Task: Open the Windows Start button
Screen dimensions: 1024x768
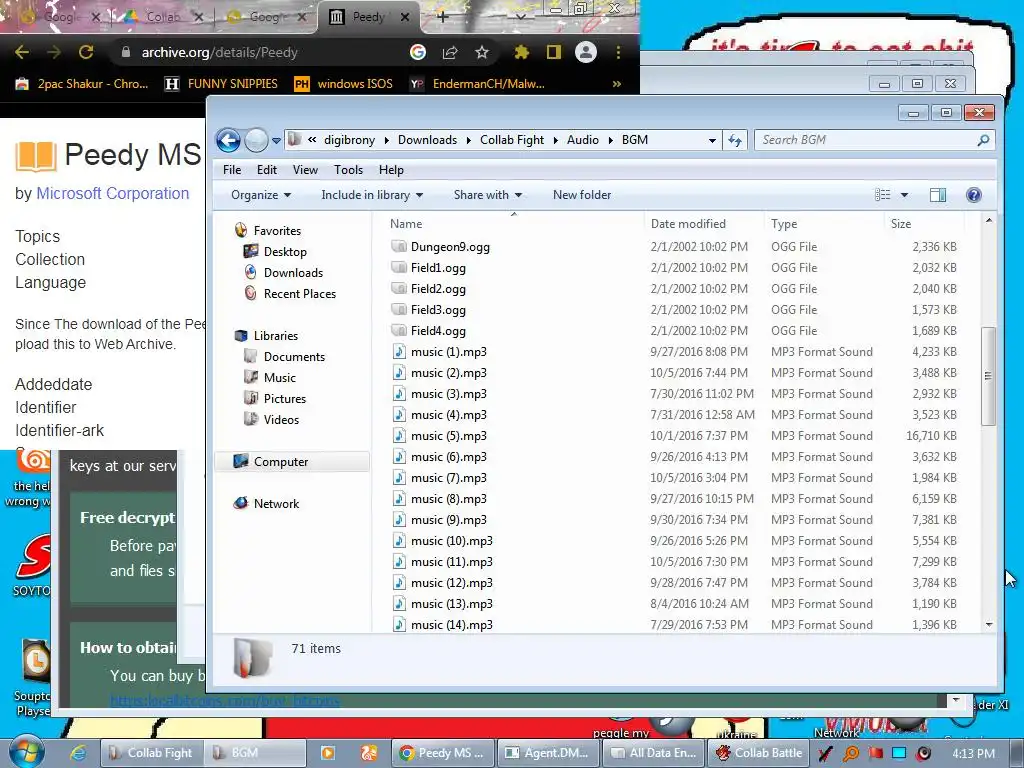Action: (x=26, y=752)
